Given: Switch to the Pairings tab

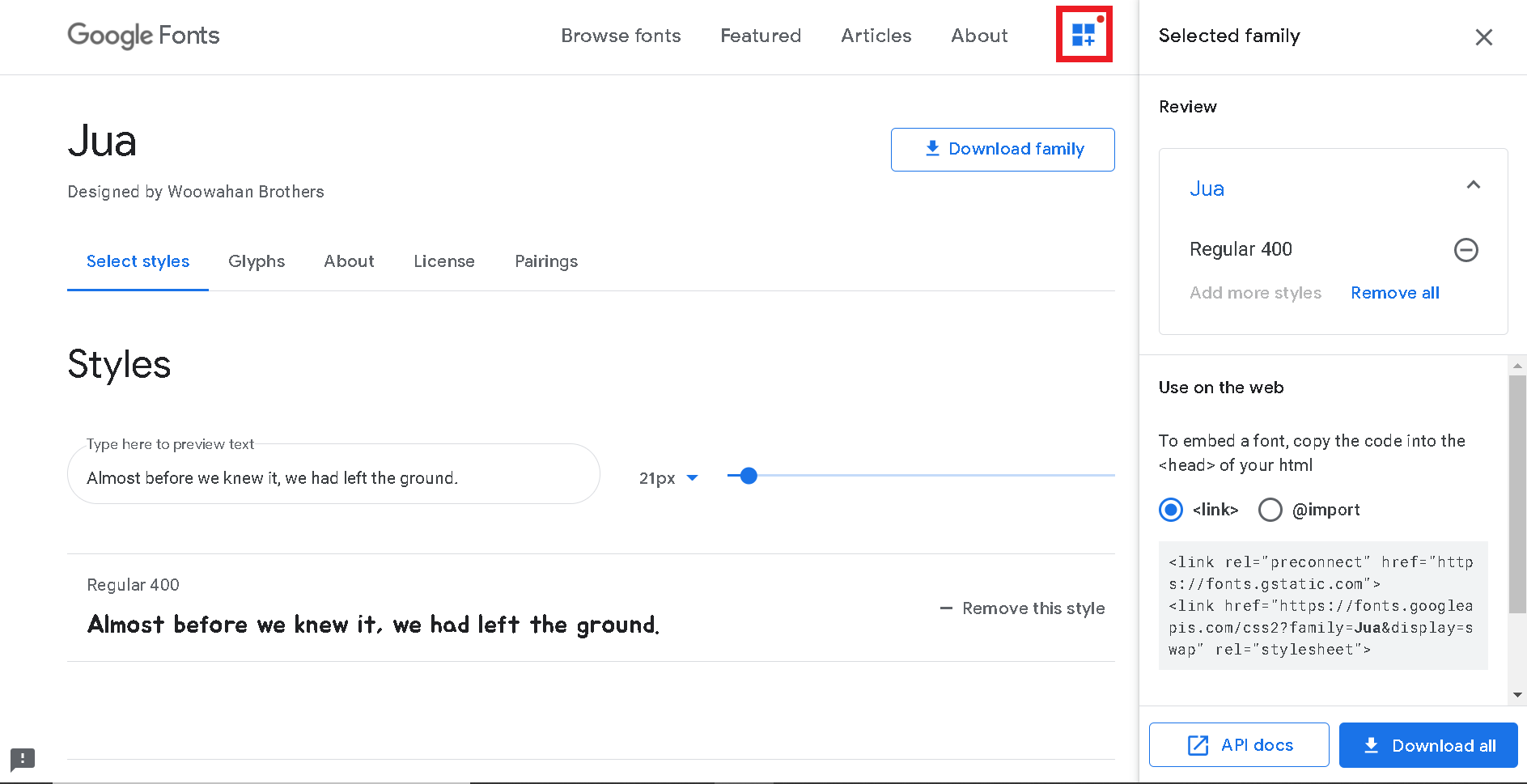Looking at the screenshot, I should (546, 261).
